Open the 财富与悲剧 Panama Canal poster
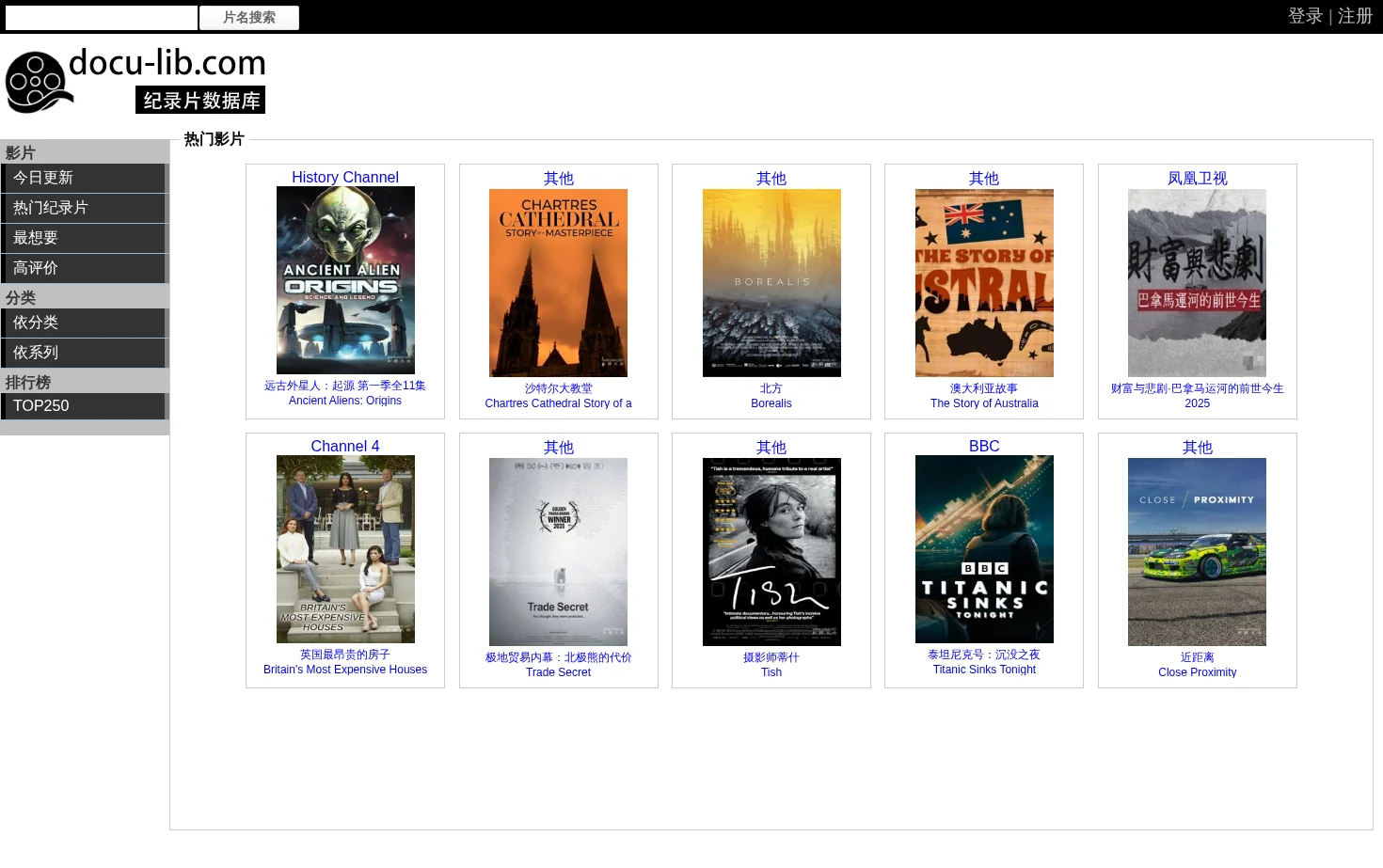The image size is (1383, 868). pos(1197,283)
